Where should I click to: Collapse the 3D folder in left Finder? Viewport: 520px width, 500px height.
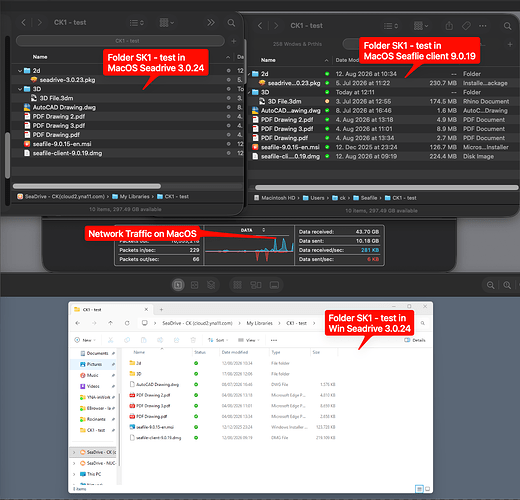20,89
